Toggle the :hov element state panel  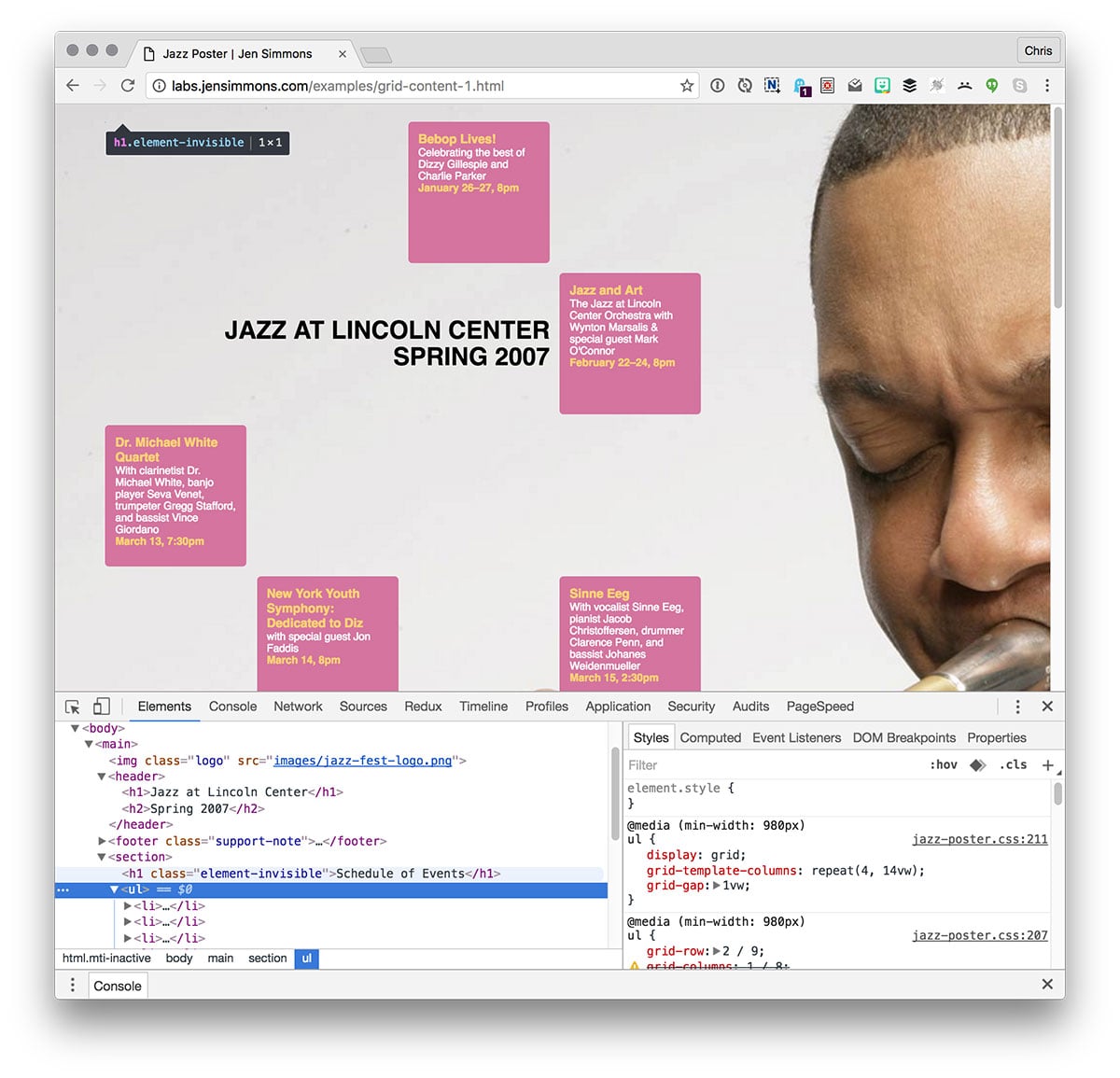tap(944, 765)
